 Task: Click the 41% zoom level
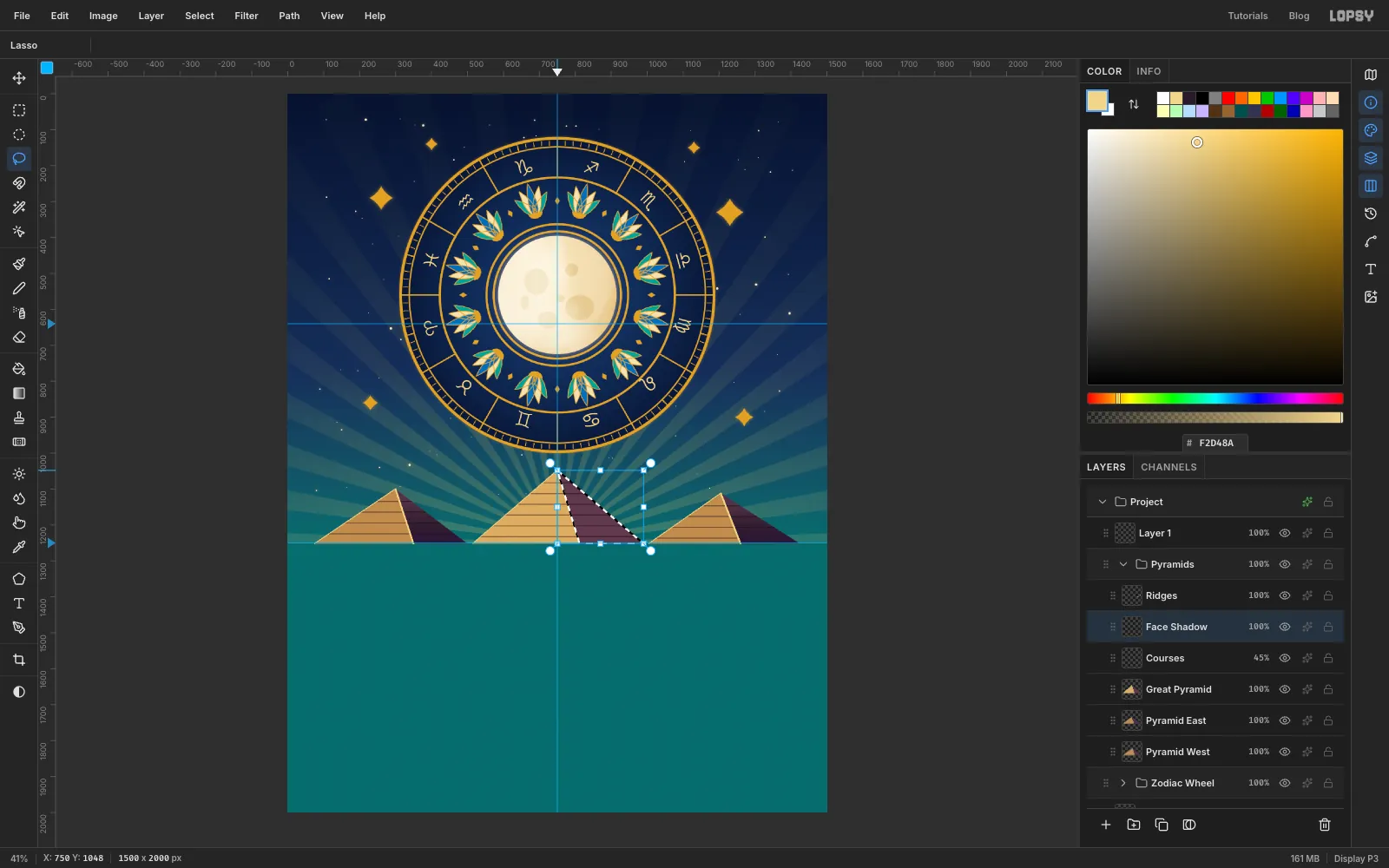click(19, 858)
